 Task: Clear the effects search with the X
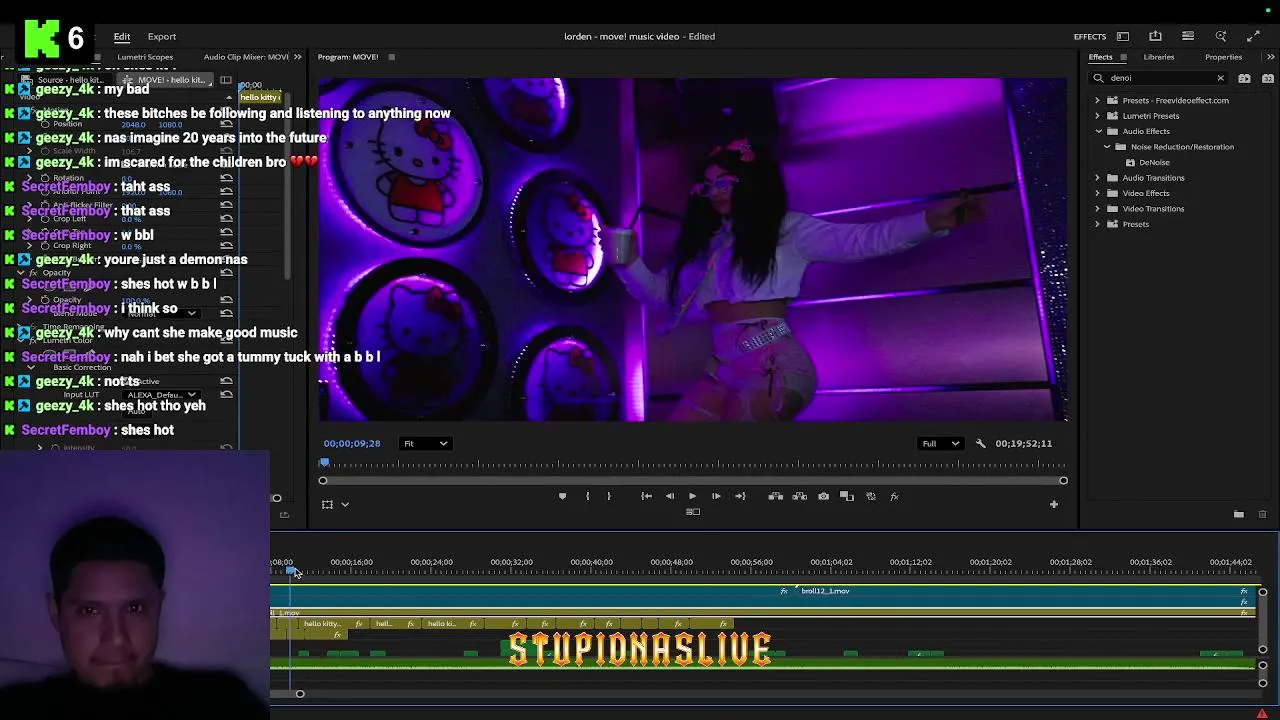pos(1220,78)
